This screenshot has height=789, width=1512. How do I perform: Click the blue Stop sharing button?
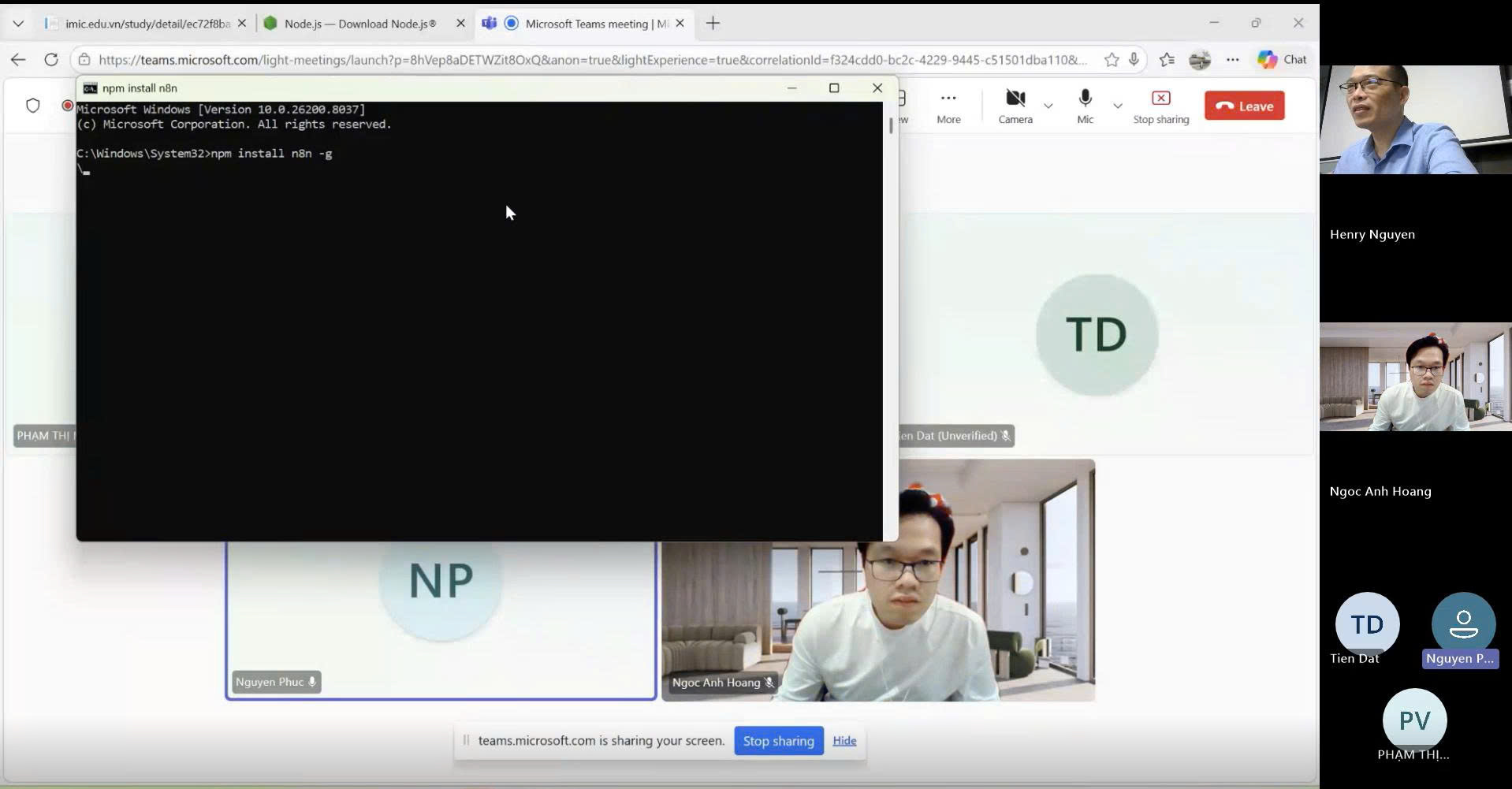778,741
